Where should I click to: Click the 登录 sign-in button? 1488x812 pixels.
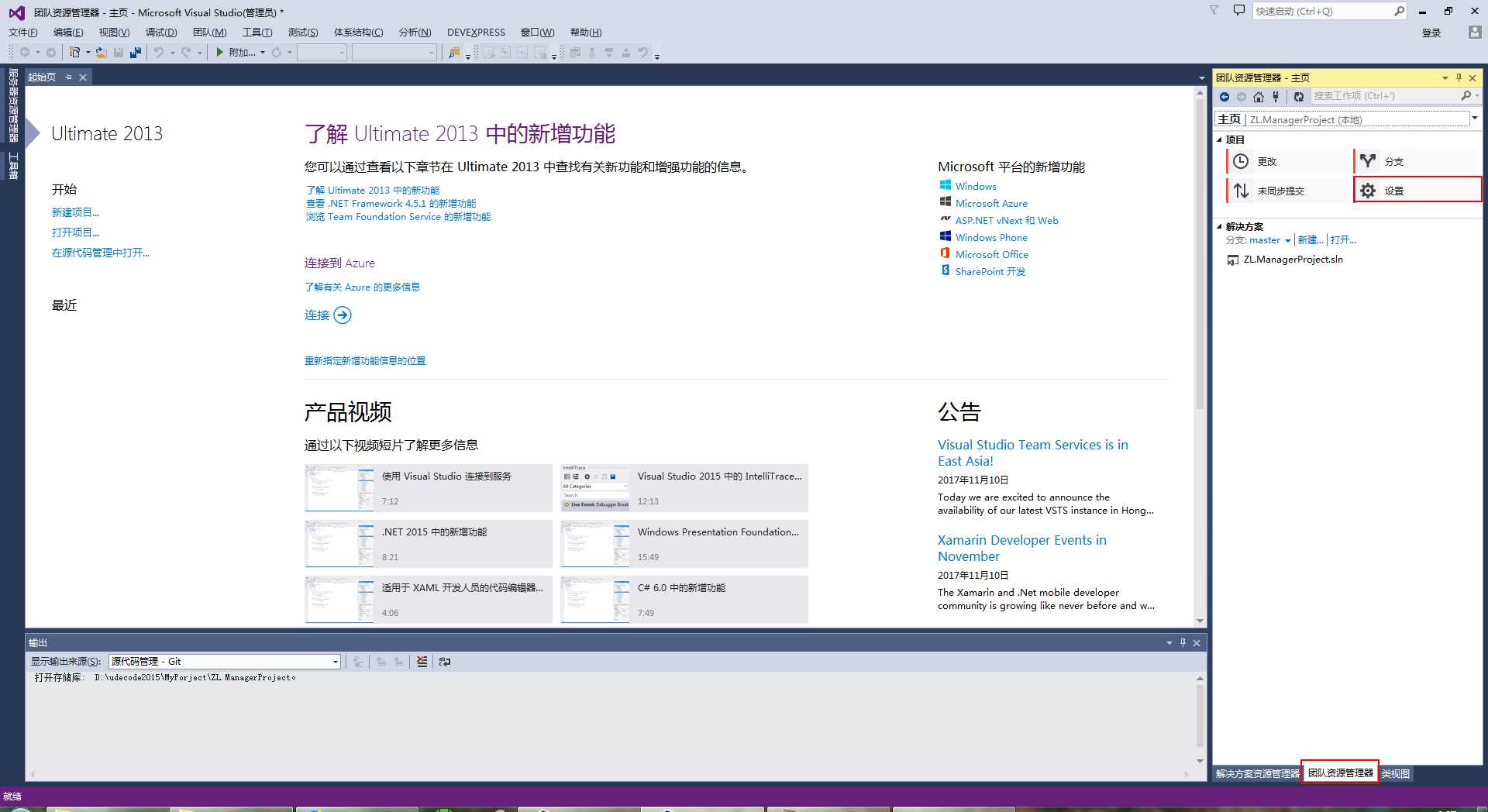tap(1431, 33)
